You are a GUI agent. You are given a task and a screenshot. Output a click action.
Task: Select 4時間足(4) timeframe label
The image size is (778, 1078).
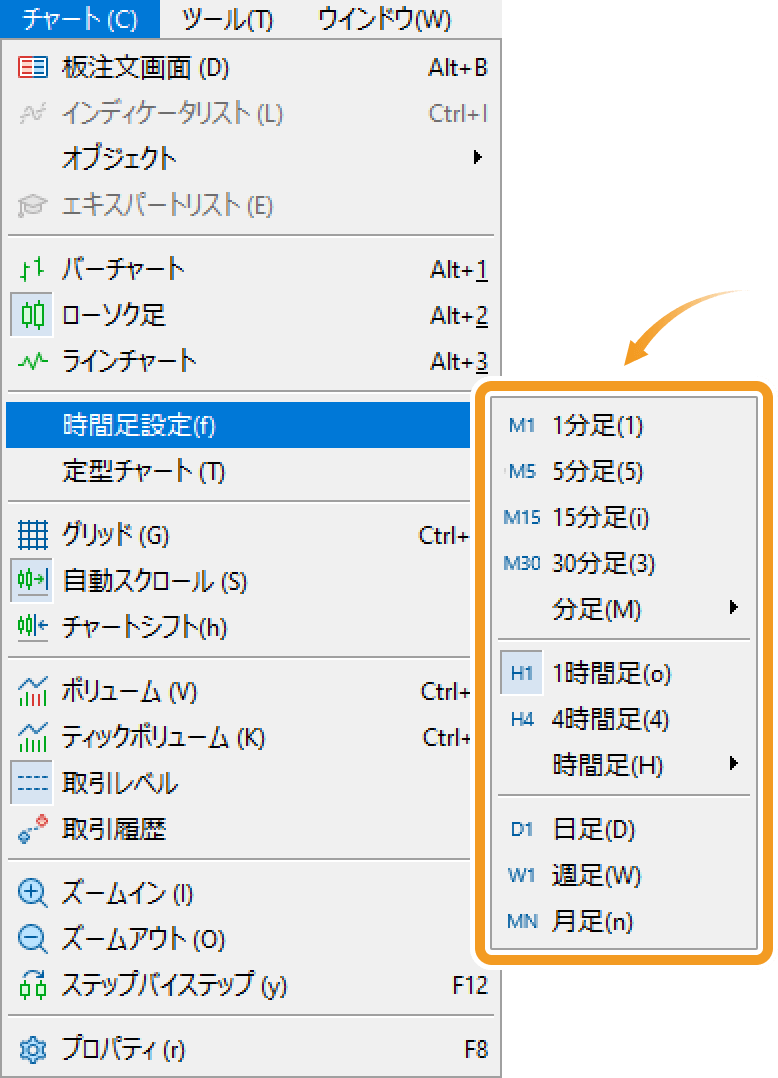pos(610,719)
